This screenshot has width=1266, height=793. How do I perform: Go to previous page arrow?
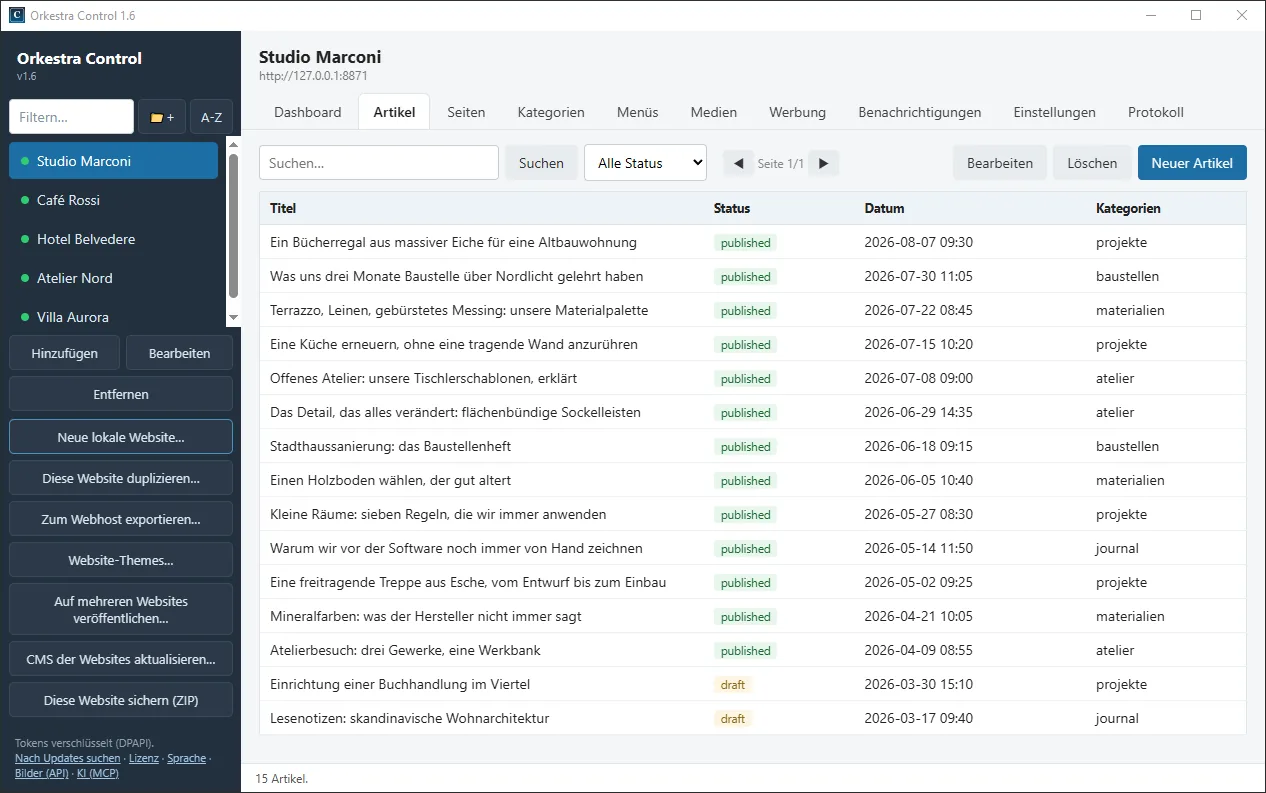coord(738,163)
